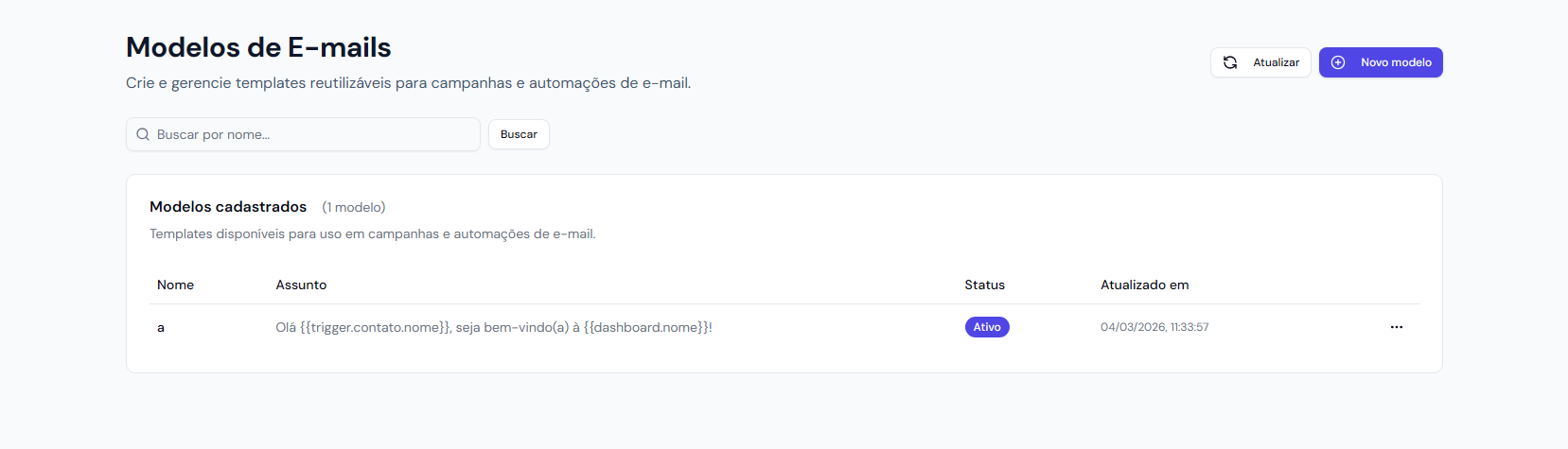The height and width of the screenshot is (449, 1568).
Task: Click the refresh arrows icon beside Atualizar
Action: coord(1230,62)
